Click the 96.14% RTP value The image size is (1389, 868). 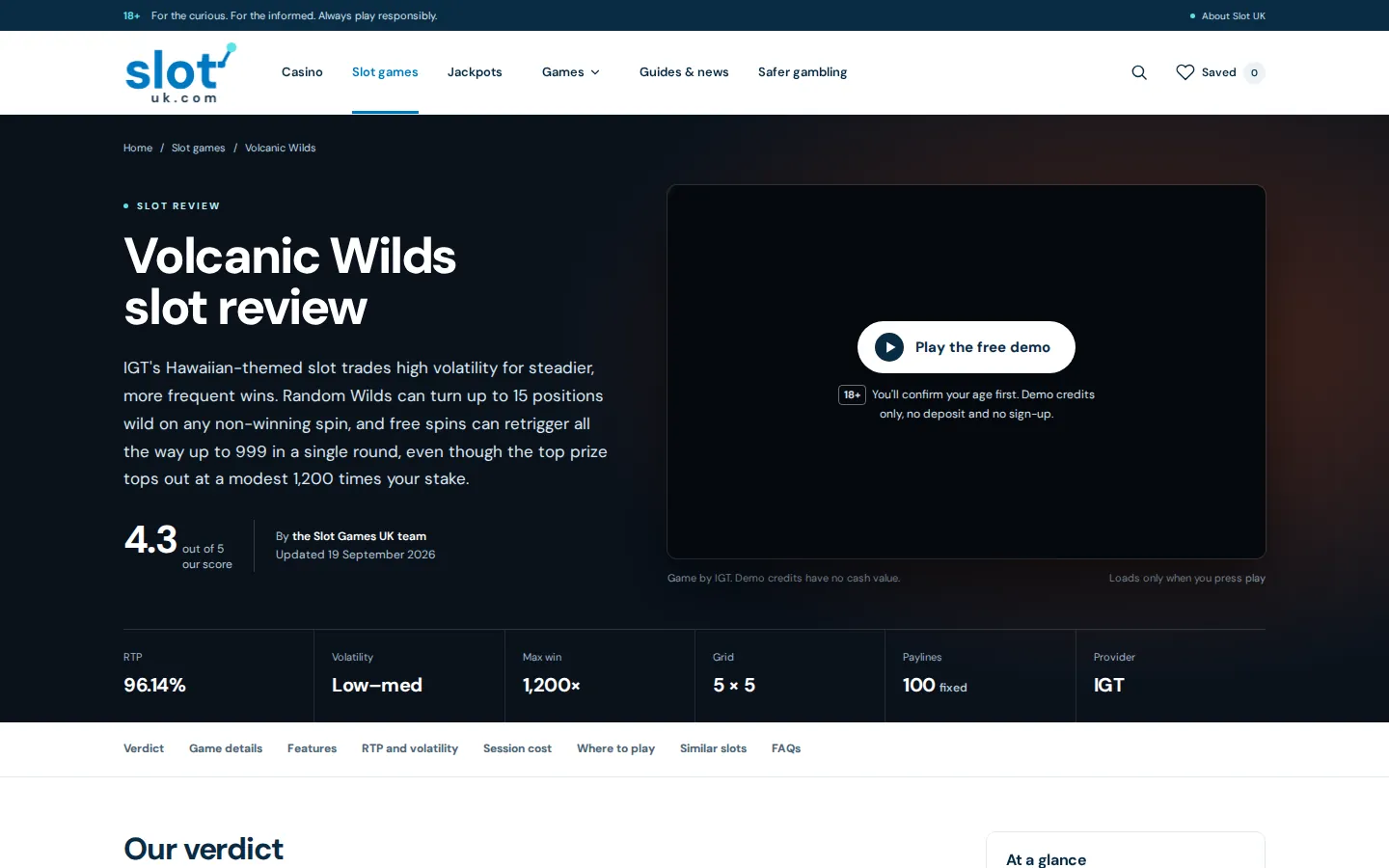tap(154, 685)
